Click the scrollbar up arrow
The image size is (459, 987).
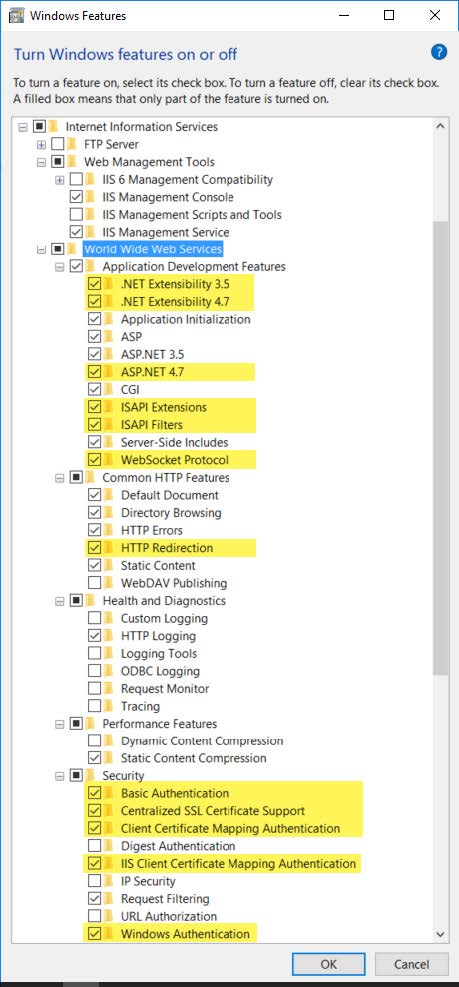coord(441,126)
